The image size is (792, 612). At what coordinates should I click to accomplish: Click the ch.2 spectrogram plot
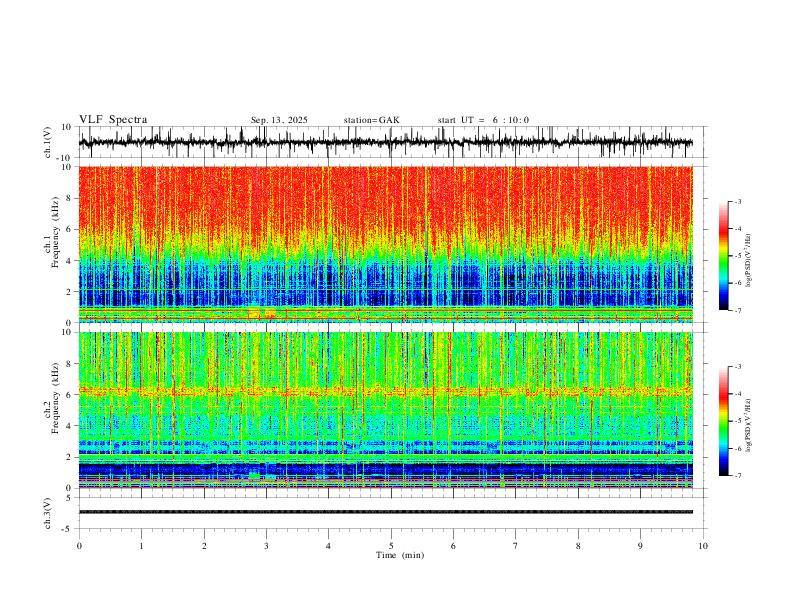pyautogui.click(x=385, y=410)
